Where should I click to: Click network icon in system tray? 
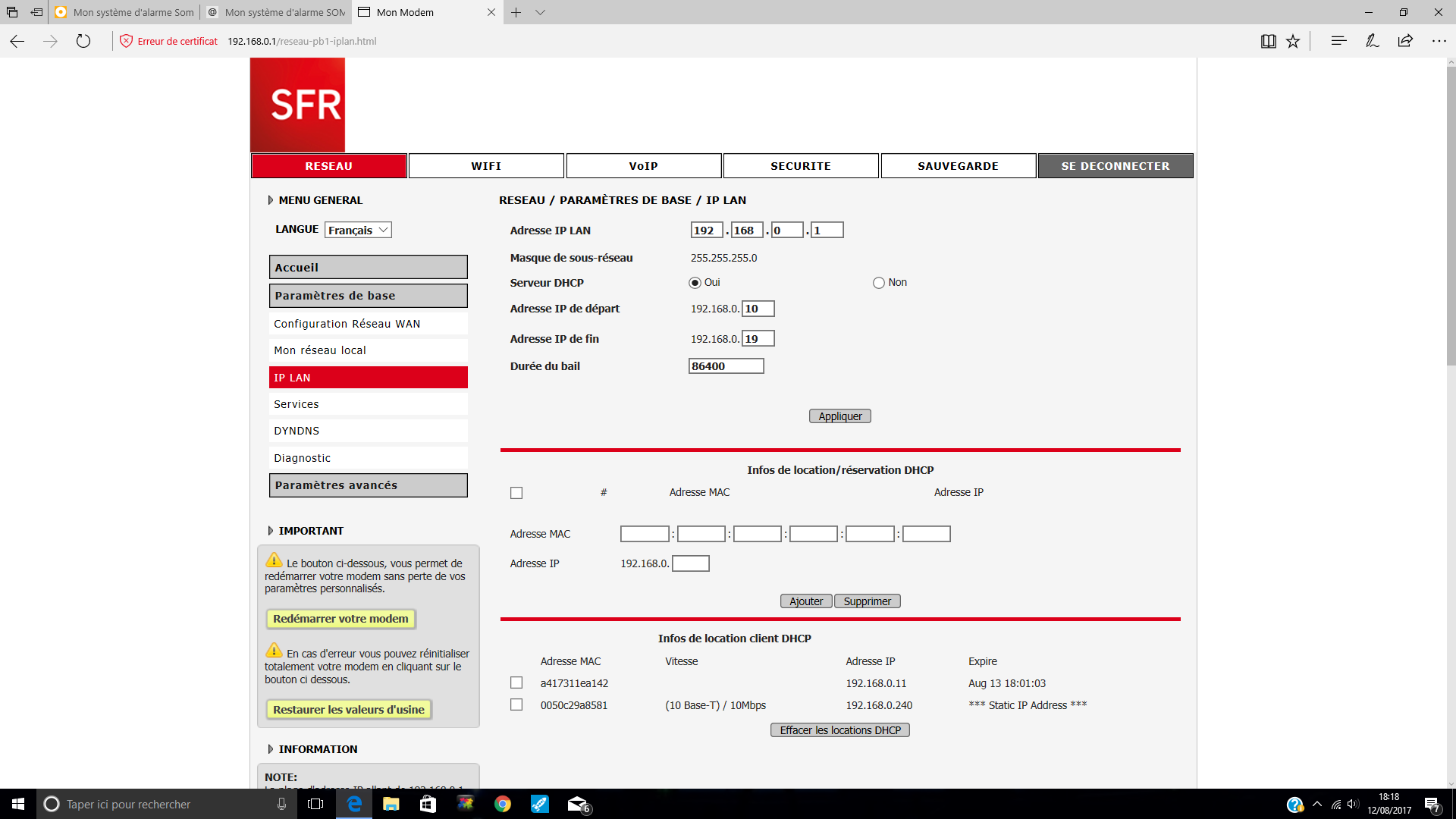coord(1336,805)
